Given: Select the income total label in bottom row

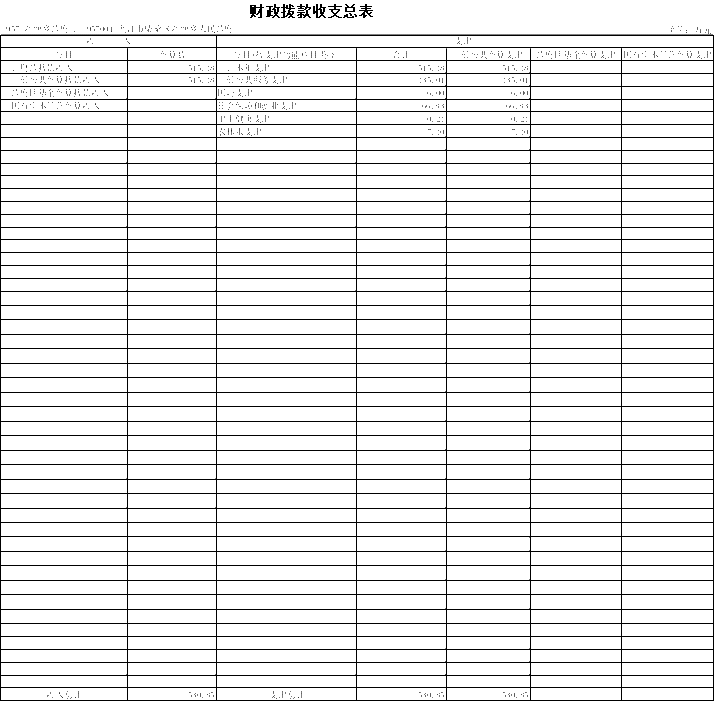Looking at the screenshot, I should (x=64, y=694).
